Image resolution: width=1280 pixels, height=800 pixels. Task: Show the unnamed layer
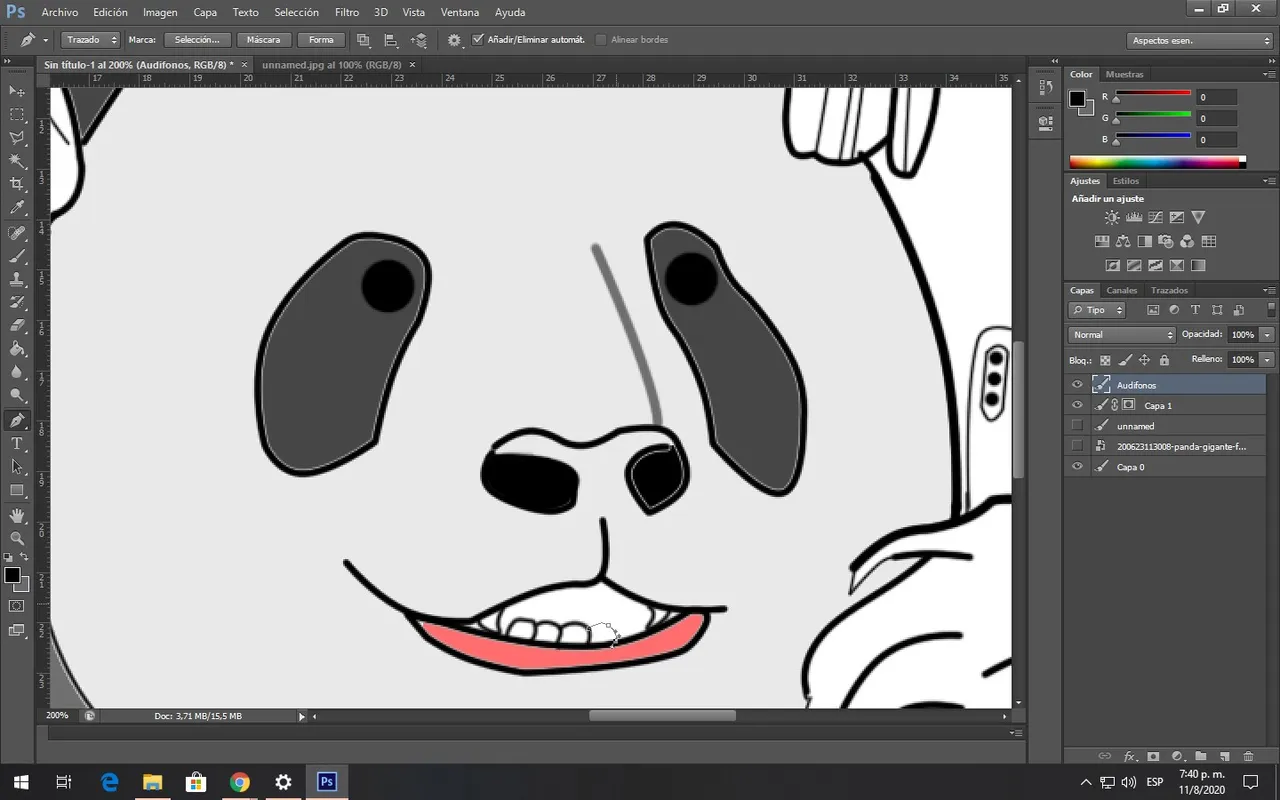1077,426
